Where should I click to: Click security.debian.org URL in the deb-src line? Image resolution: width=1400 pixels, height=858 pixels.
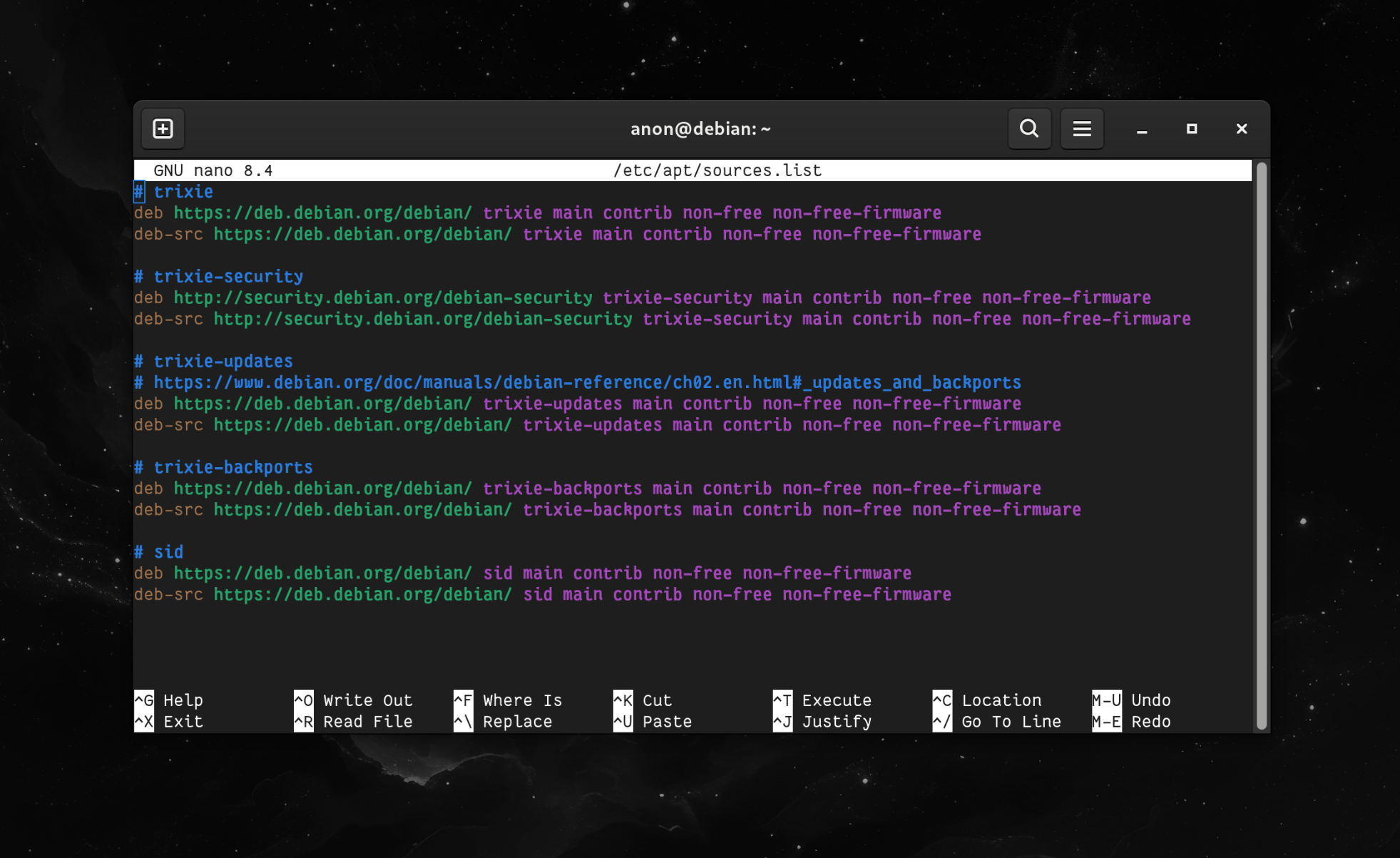423,319
